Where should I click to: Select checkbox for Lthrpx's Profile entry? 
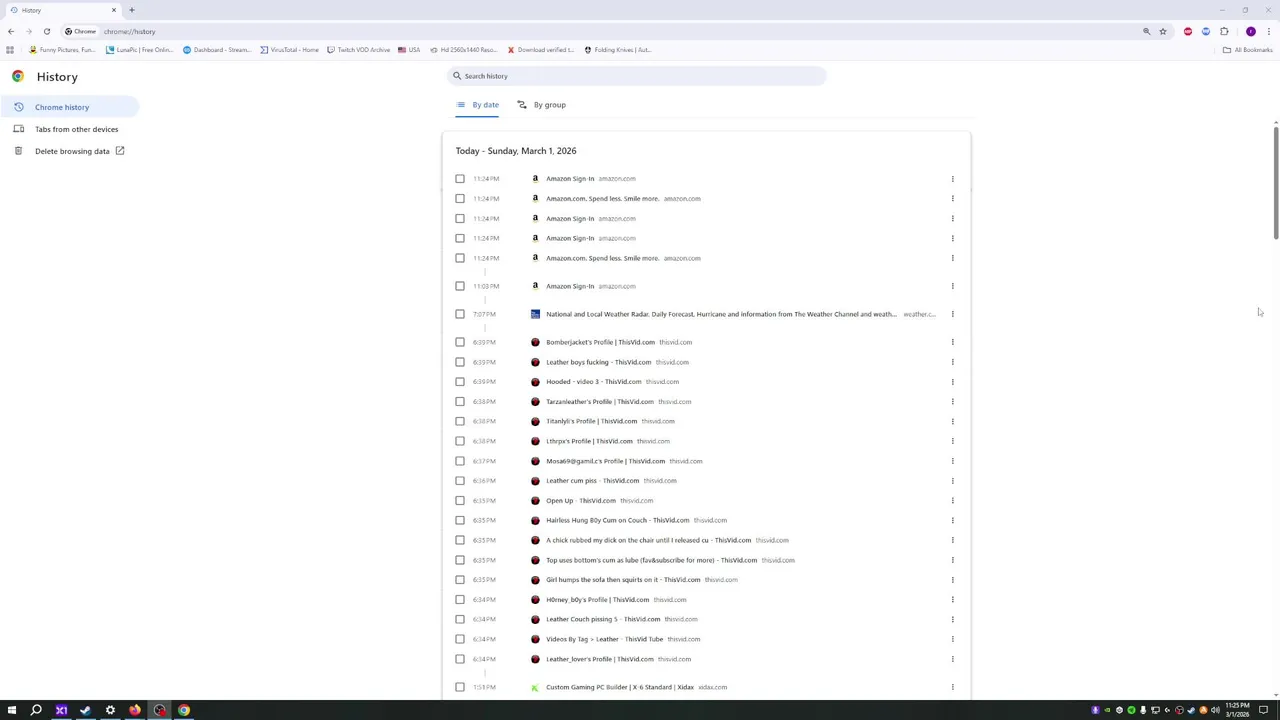[460, 441]
